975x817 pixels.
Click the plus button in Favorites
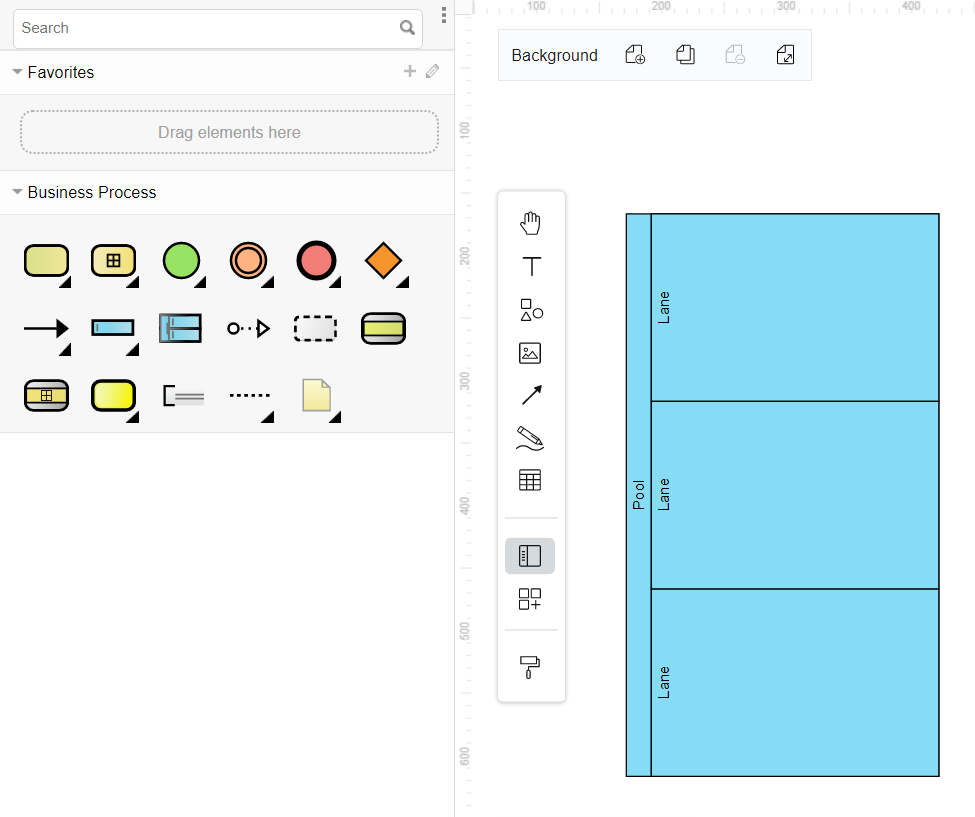409,71
